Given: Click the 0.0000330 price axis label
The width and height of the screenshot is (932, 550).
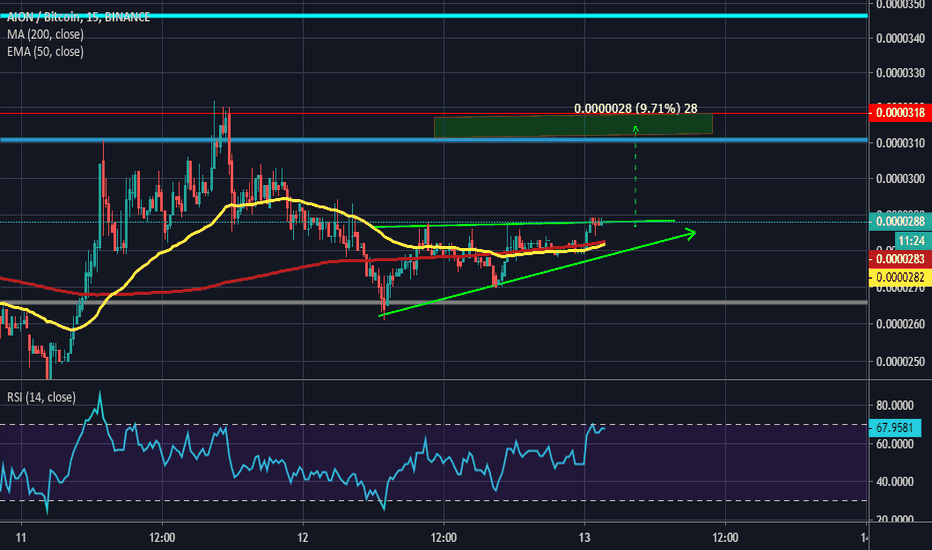Looking at the screenshot, I should pyautogui.click(x=900, y=73).
